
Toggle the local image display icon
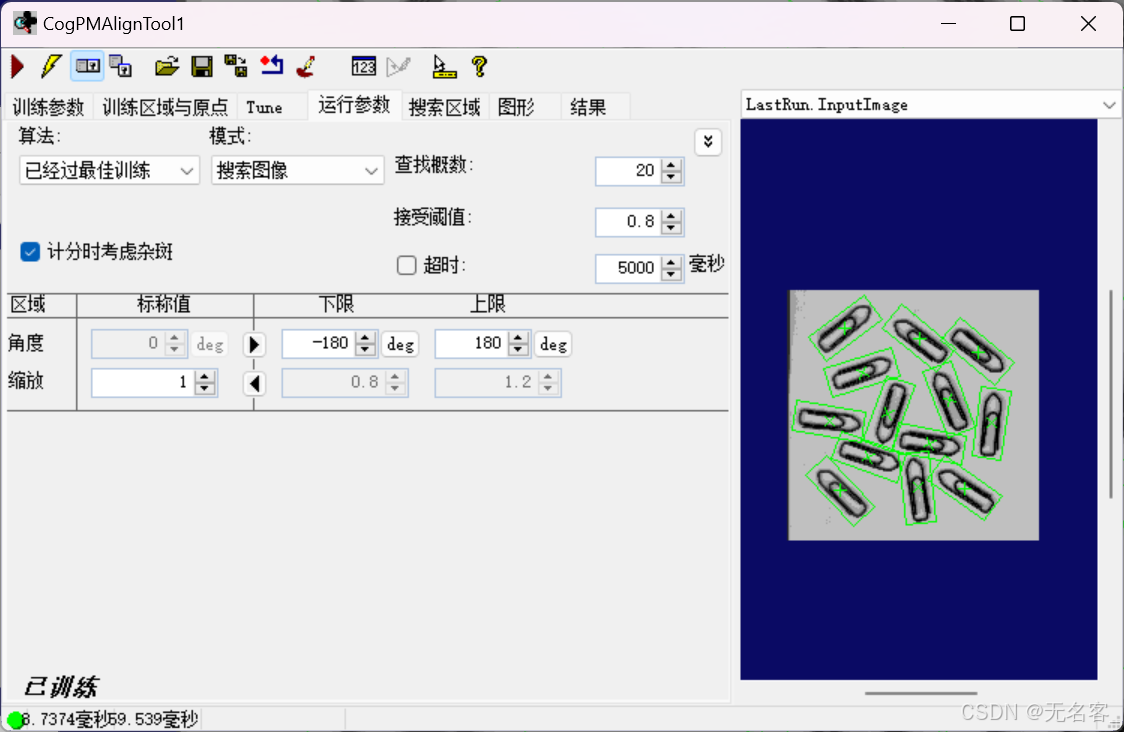(87, 67)
